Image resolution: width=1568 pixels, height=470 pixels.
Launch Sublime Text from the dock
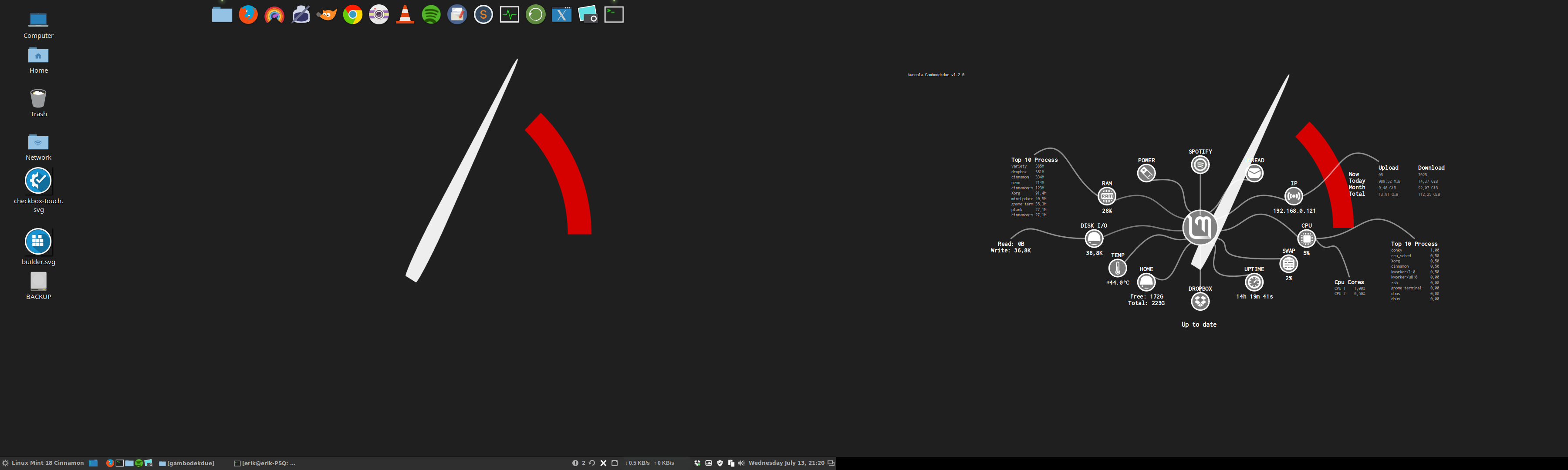483,15
